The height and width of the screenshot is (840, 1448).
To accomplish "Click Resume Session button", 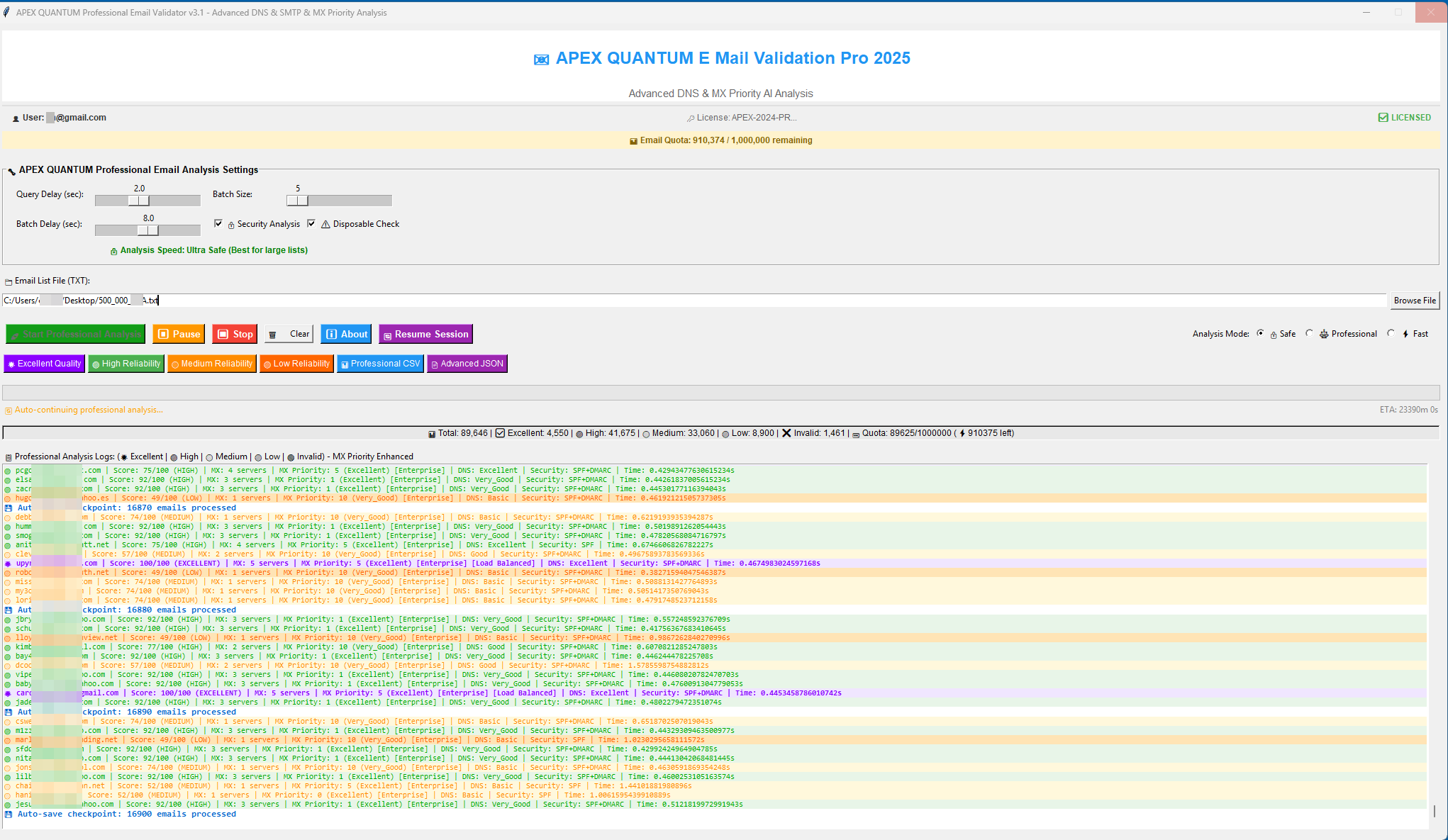I will click(425, 334).
